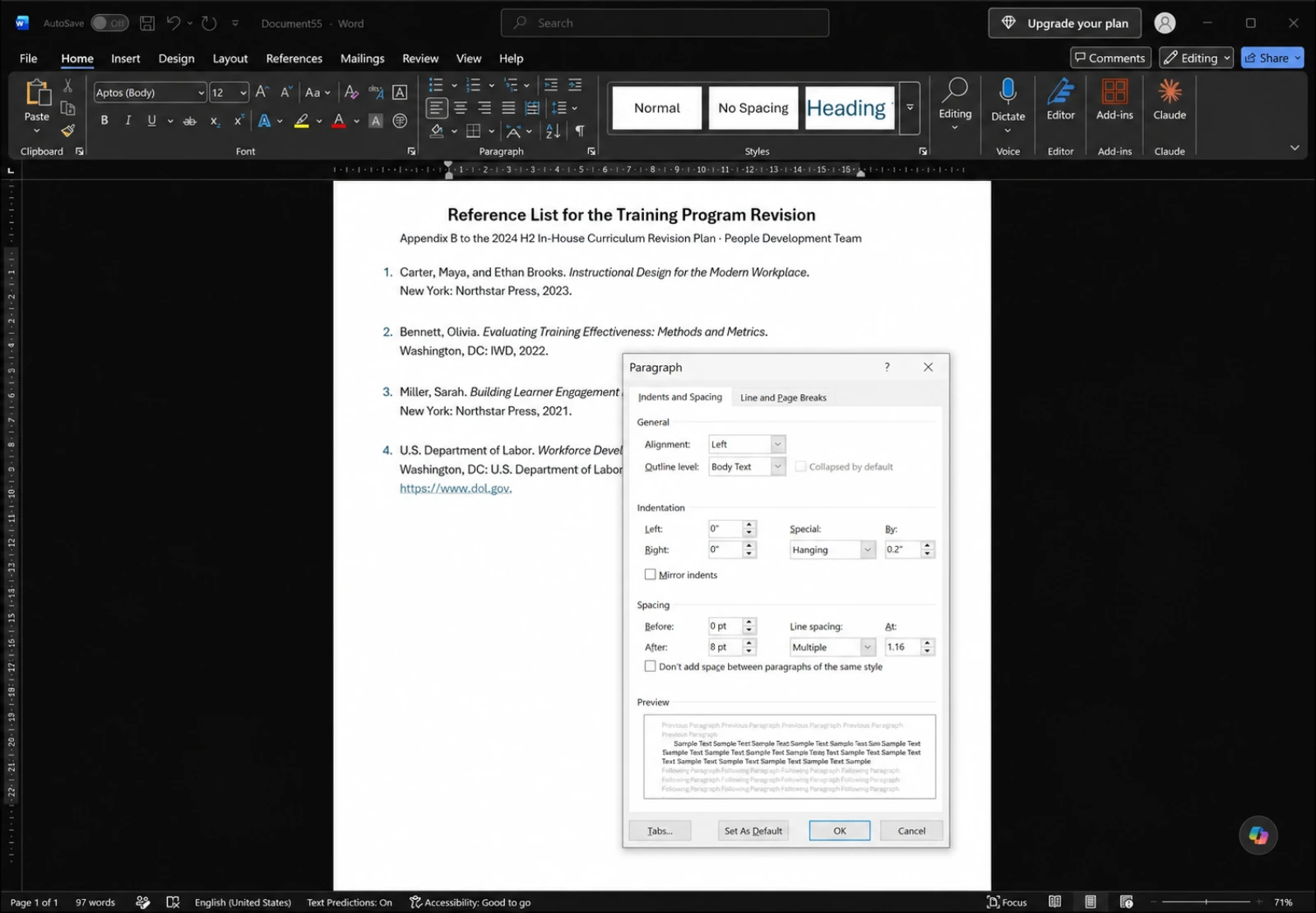Open the File menu

tap(28, 58)
